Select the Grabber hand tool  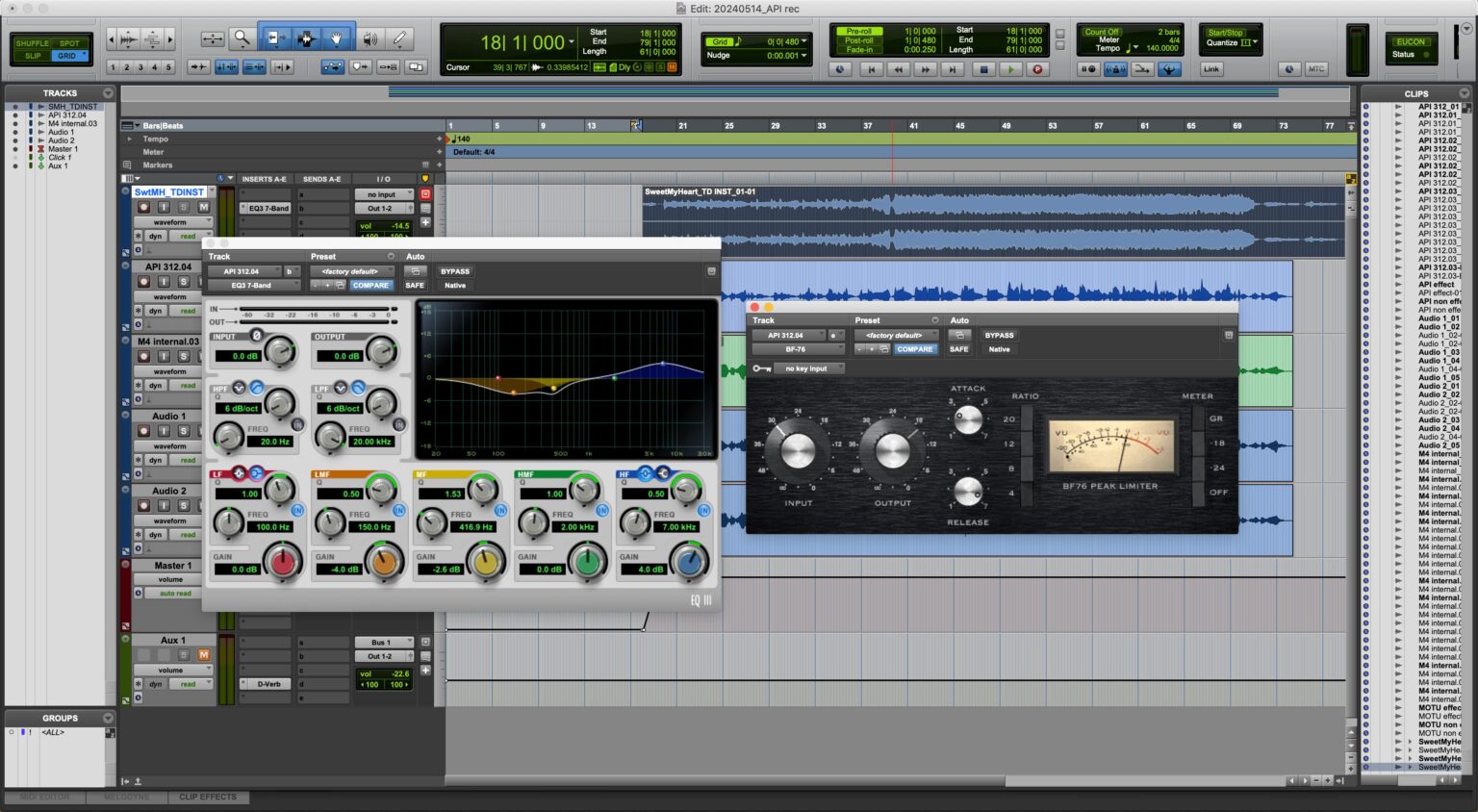[337, 38]
